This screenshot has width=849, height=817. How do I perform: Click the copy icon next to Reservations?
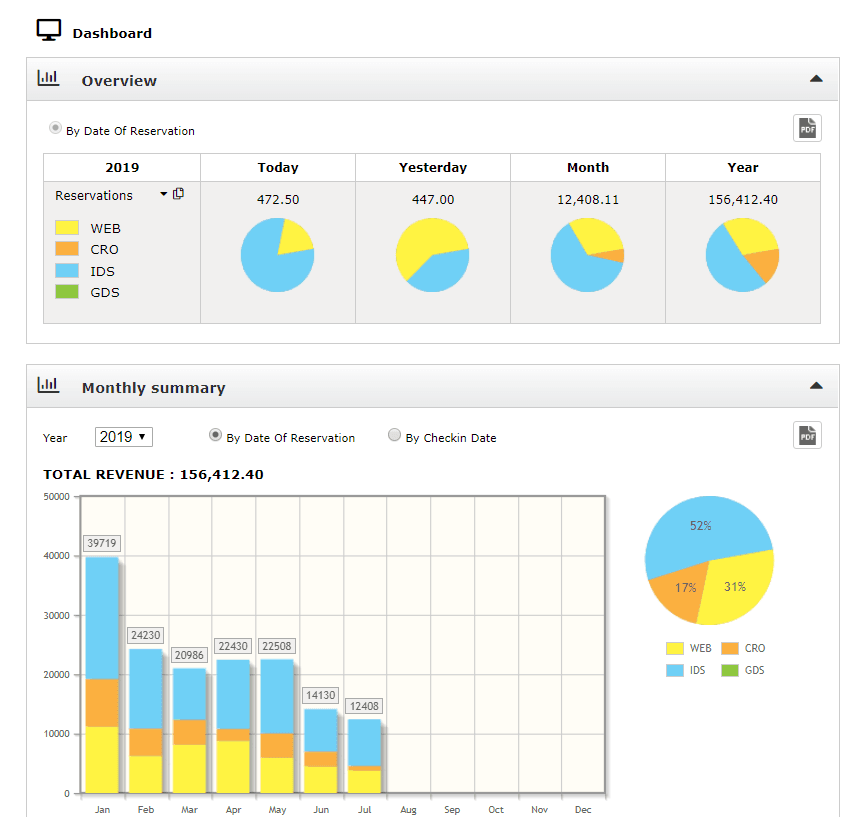(178, 194)
